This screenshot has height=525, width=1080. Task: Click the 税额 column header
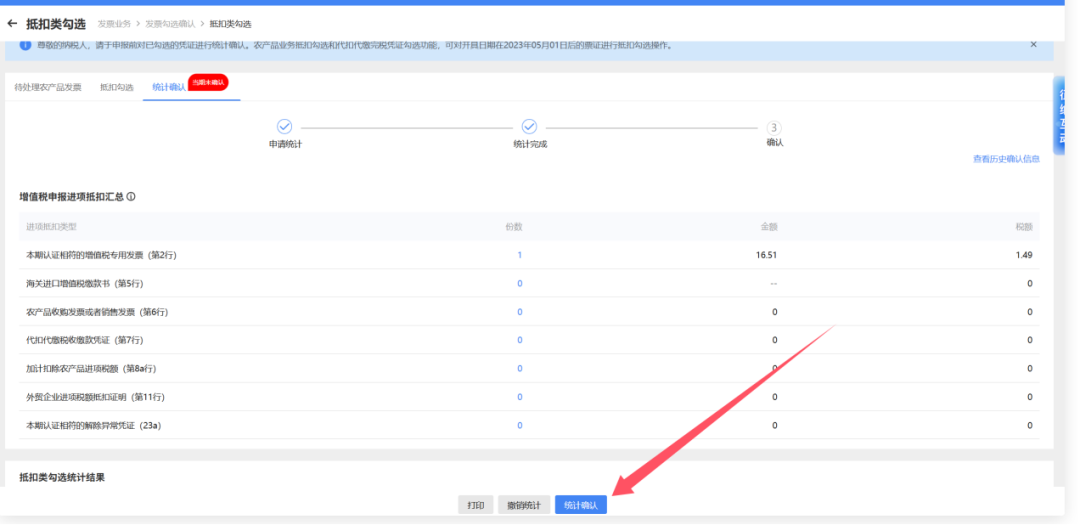pyautogui.click(x=1024, y=227)
